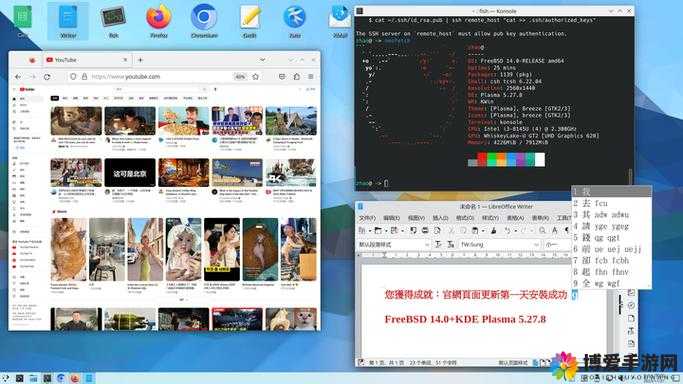The width and height of the screenshot is (683, 384).
Task: Open Firefox View icon left of tabs
Action: [32, 60]
